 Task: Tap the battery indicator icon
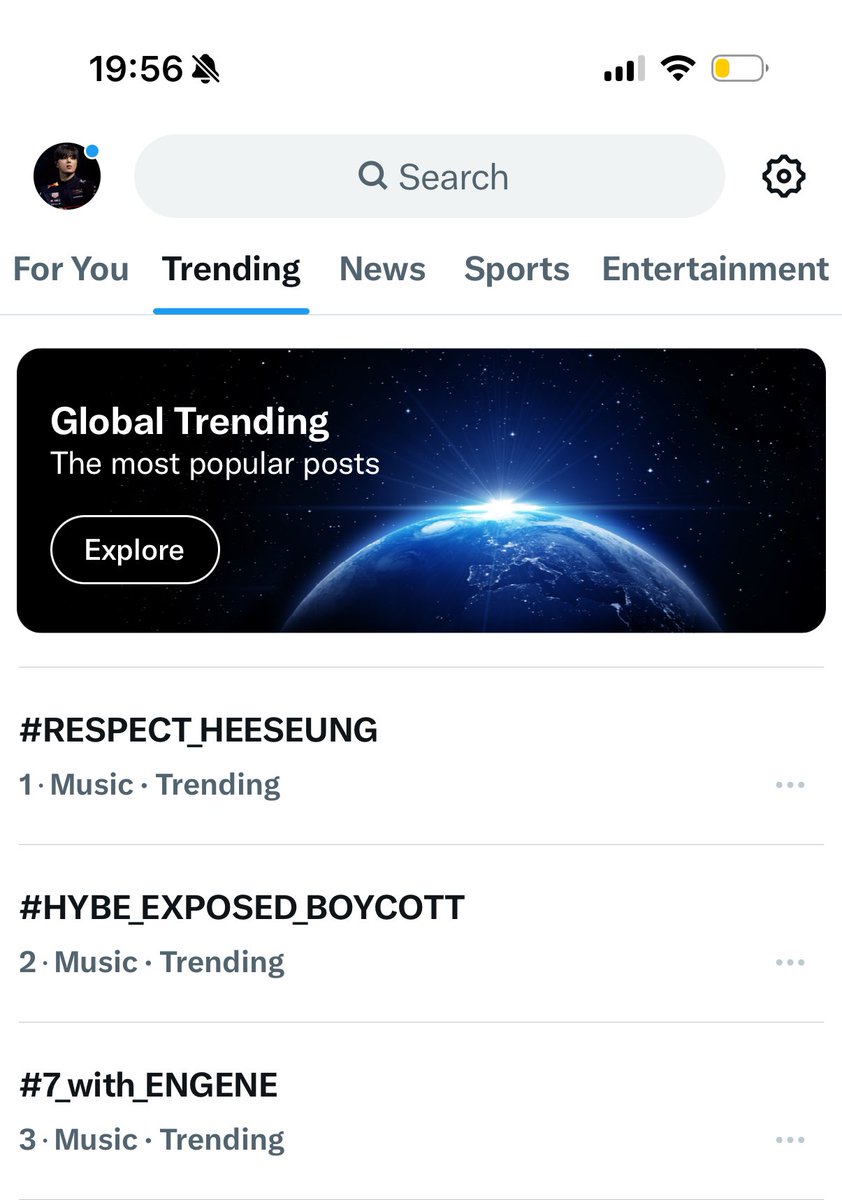pyautogui.click(x=739, y=69)
